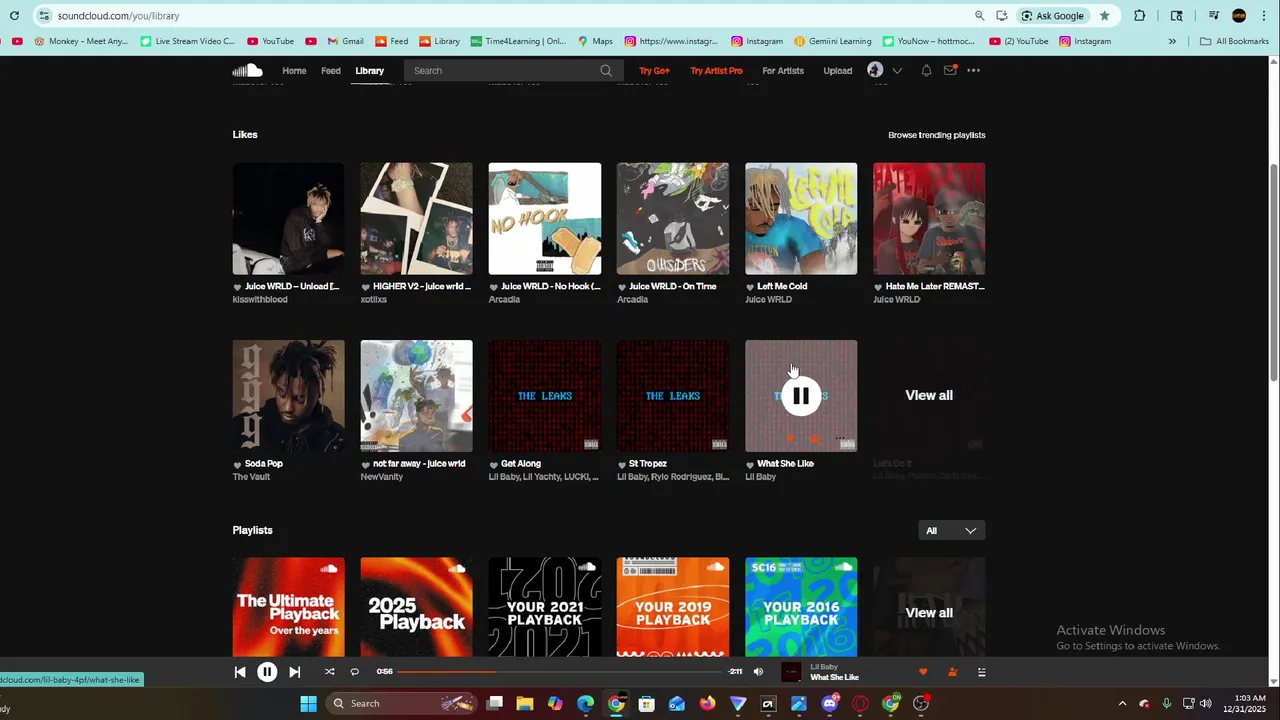
Task: Expand the user avatar dropdown arrow
Action: pyautogui.click(x=897, y=71)
